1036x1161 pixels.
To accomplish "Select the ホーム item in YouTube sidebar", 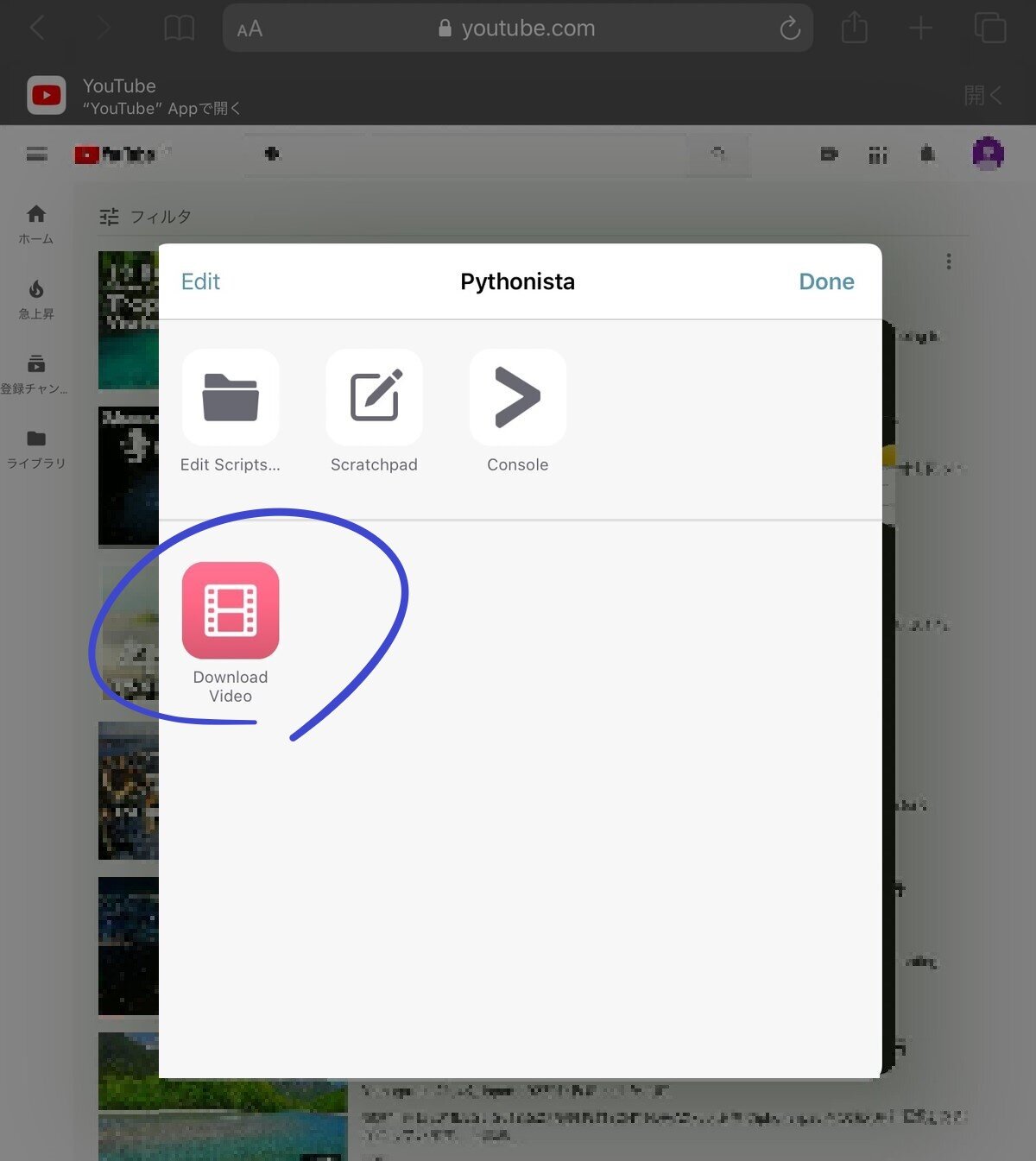I will pos(35,224).
